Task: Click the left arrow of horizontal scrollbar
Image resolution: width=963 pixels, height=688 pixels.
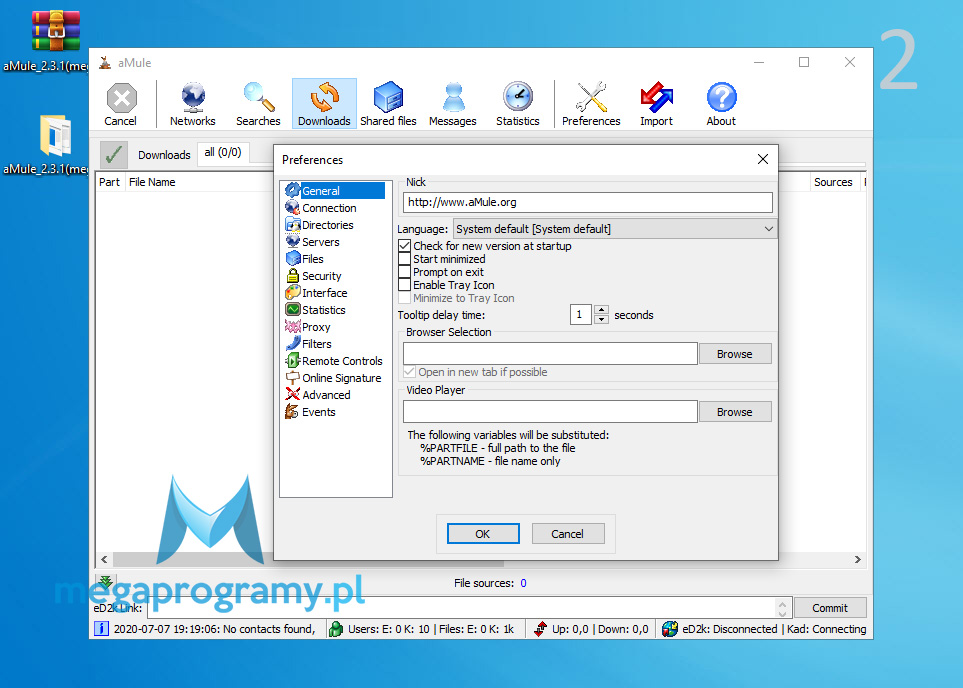Action: (104, 559)
